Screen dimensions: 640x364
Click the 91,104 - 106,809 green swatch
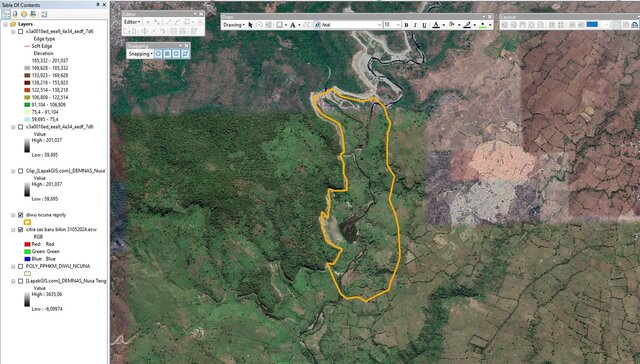pos(28,105)
